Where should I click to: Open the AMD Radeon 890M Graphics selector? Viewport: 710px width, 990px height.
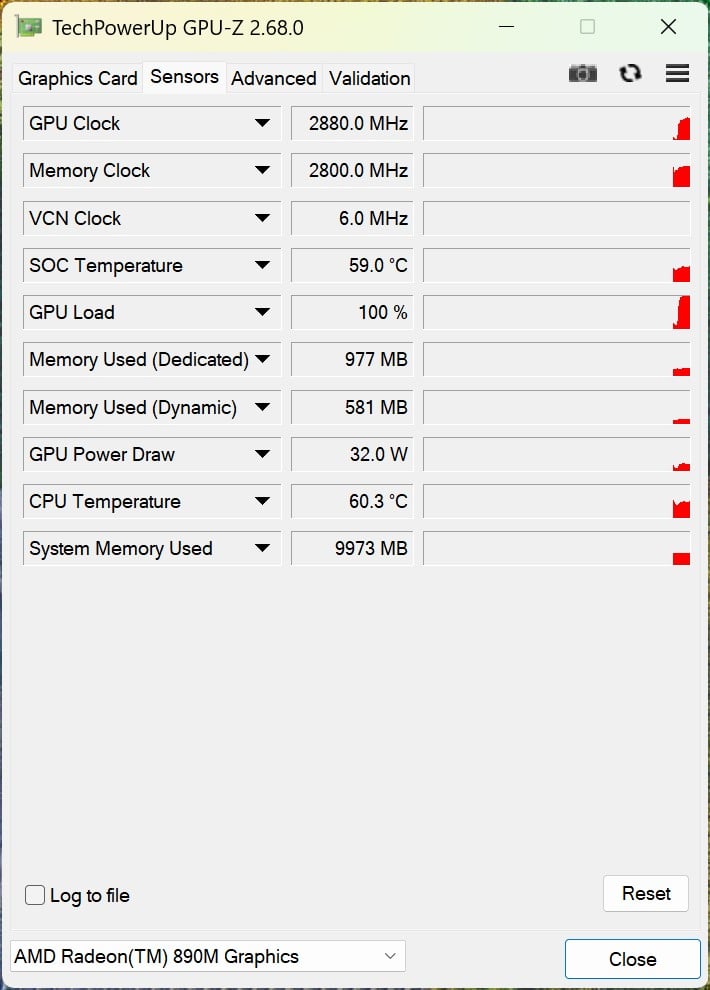208,956
